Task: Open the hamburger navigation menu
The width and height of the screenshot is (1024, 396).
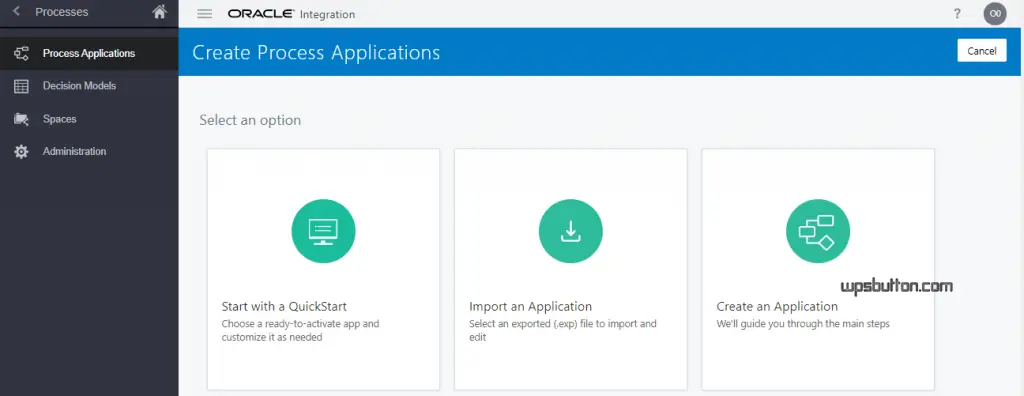Action: [204, 14]
